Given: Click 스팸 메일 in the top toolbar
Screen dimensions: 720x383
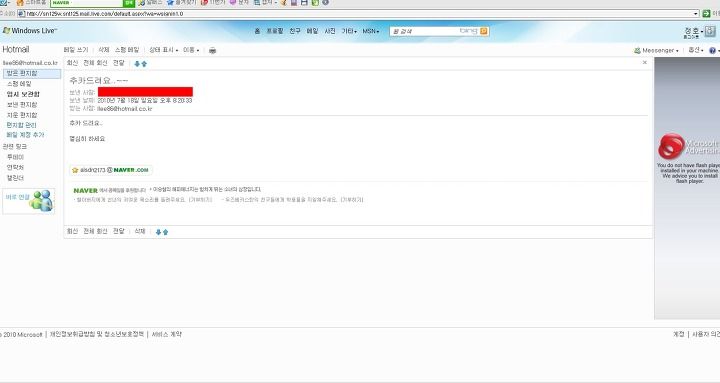Looking at the screenshot, I should pos(127,50).
